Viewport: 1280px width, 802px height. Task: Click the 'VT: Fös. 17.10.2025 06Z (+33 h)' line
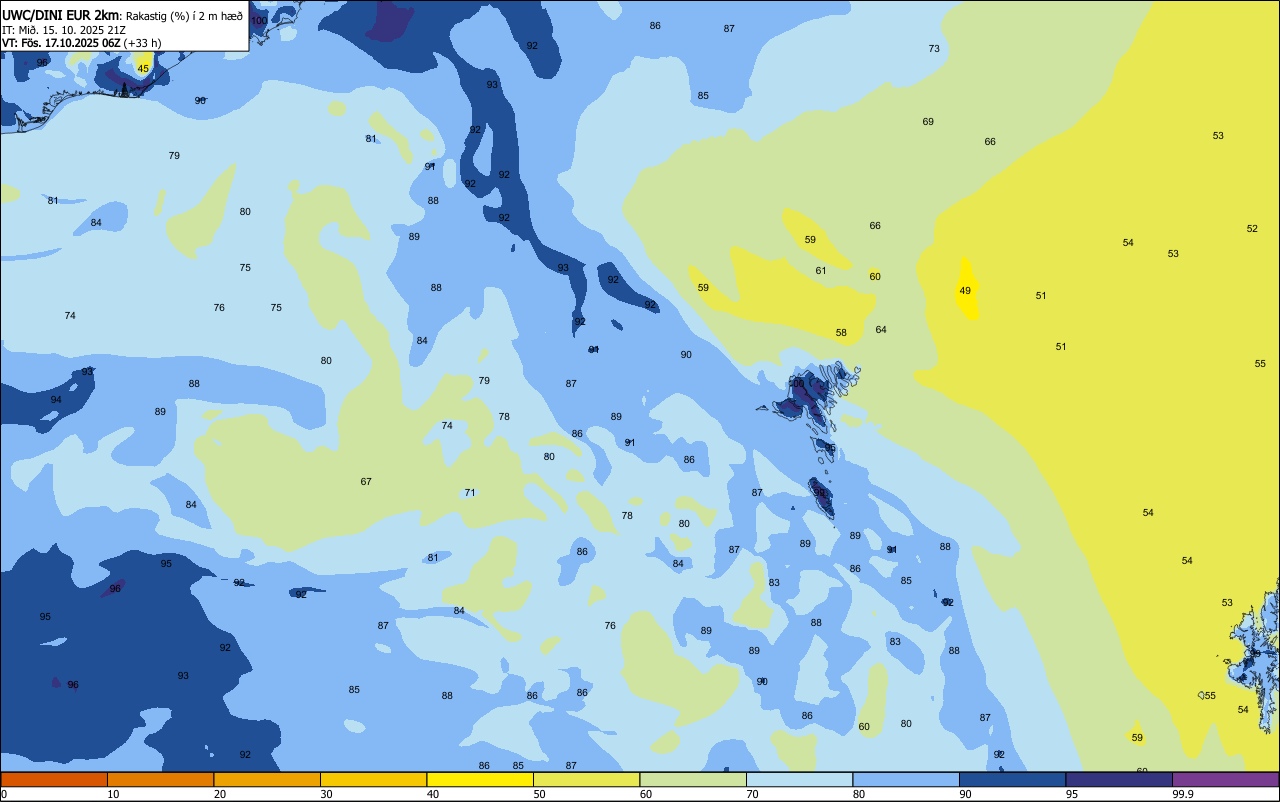pyautogui.click(x=81, y=43)
